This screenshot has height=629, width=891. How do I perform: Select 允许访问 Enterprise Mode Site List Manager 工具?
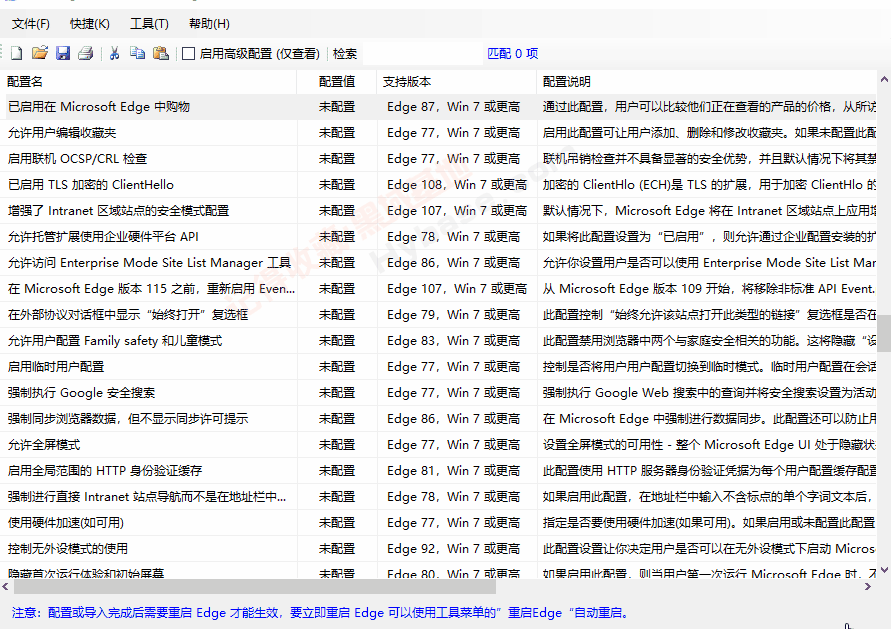click(438, 263)
